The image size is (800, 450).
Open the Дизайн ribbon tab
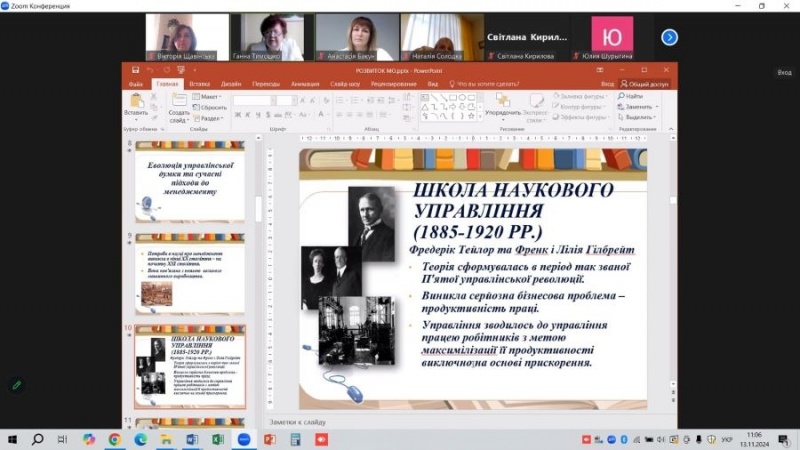pos(231,84)
